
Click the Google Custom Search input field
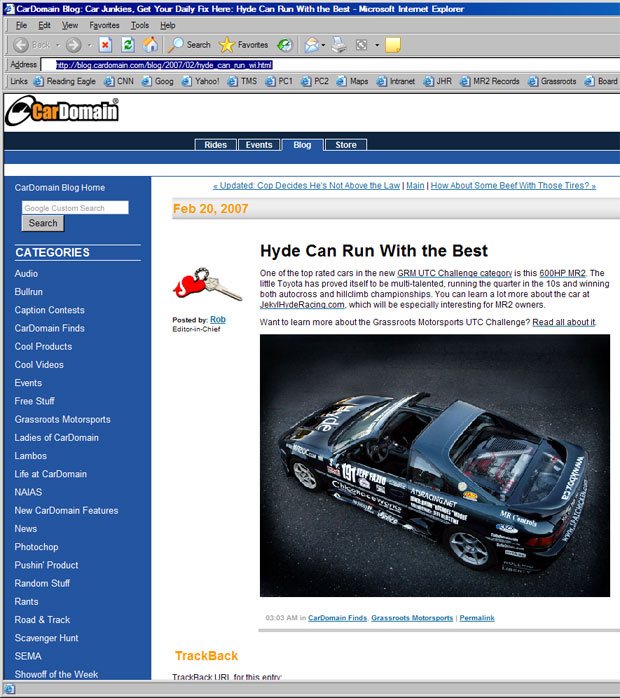pos(75,208)
